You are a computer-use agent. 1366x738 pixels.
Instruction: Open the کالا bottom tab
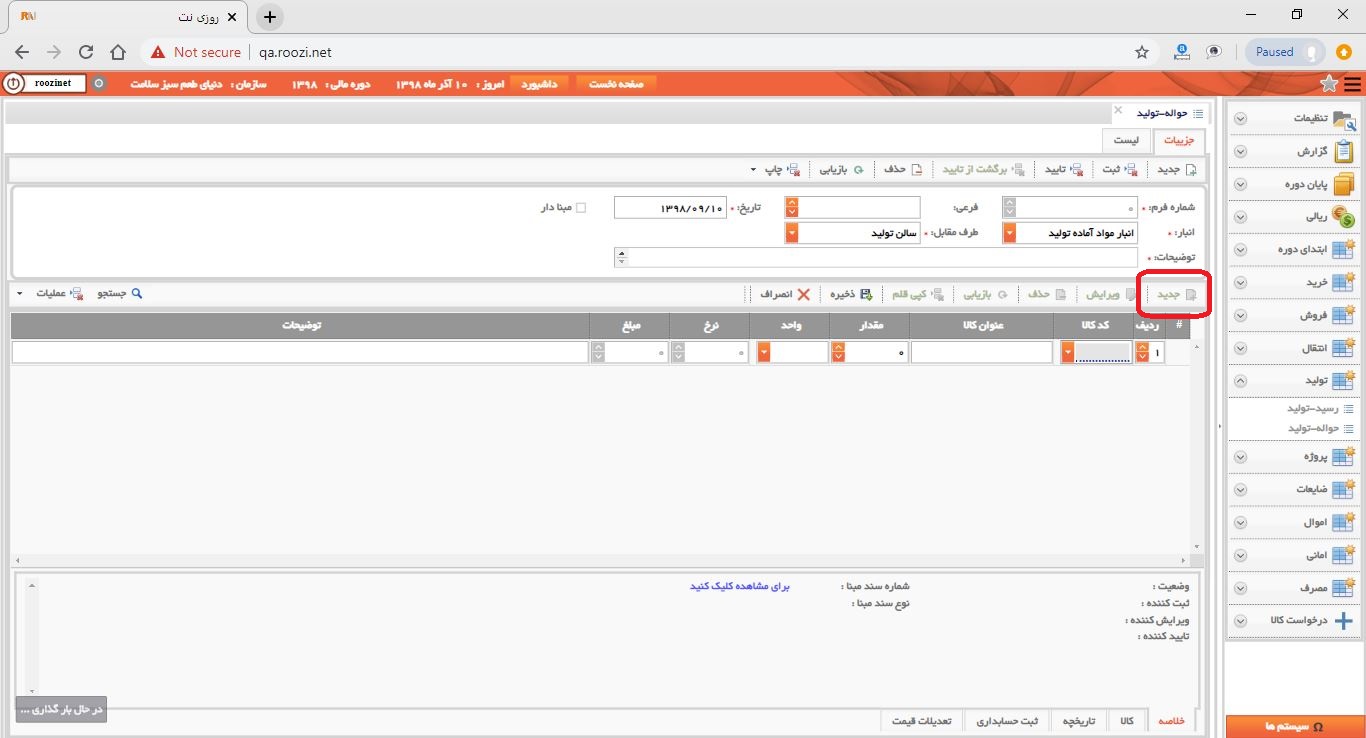pyautogui.click(x=1127, y=721)
